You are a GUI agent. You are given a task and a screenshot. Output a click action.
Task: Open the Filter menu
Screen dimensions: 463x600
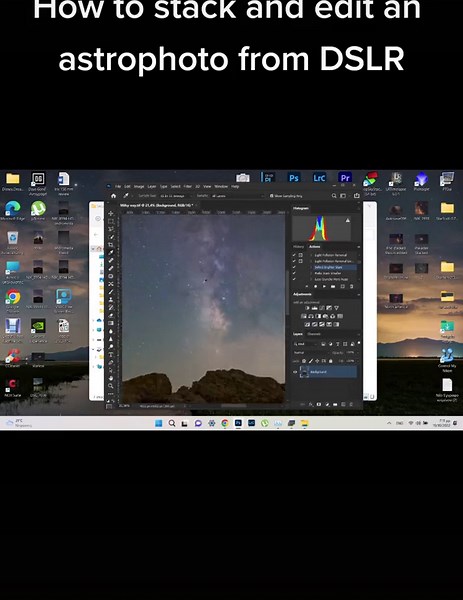187,186
